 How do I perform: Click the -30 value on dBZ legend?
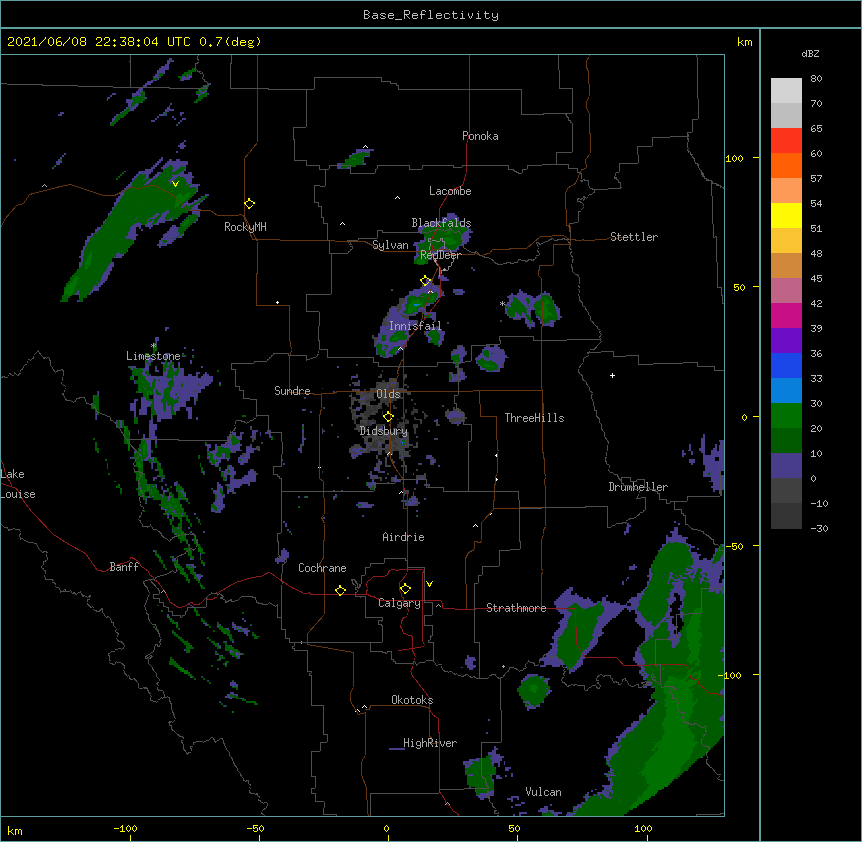click(819, 529)
